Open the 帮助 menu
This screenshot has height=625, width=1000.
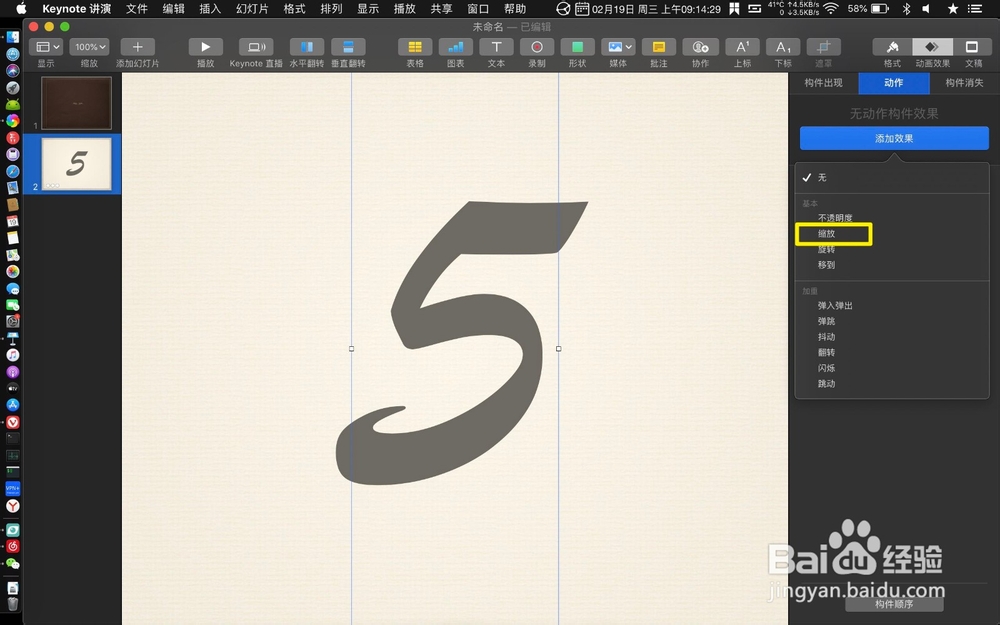click(515, 9)
